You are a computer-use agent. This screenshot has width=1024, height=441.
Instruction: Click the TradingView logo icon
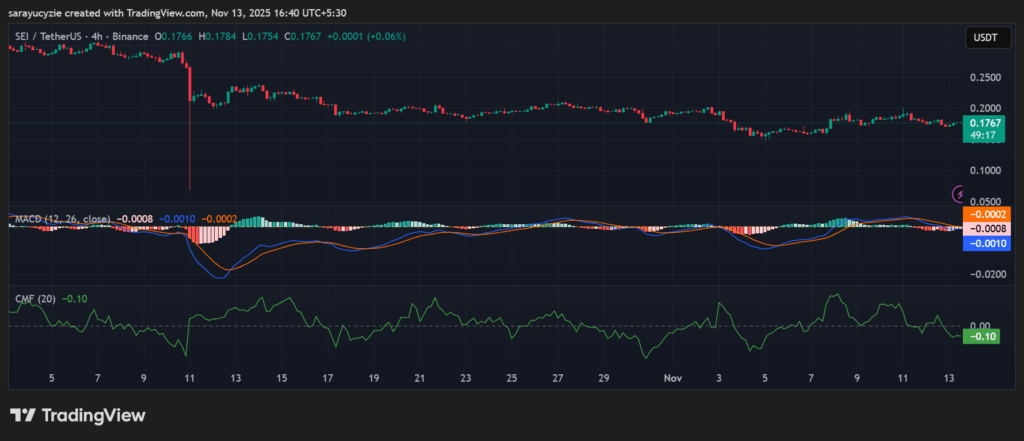23,415
